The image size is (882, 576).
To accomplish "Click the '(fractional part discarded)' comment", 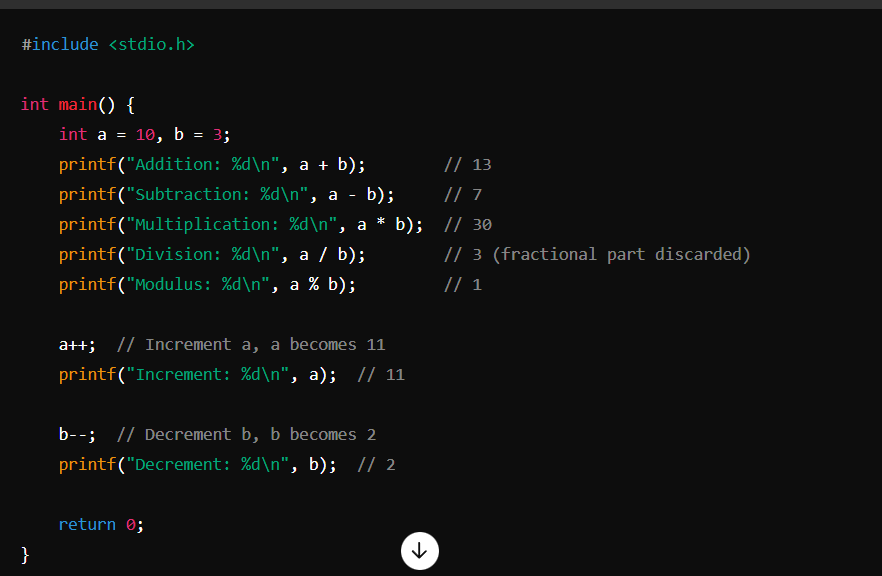I will (x=621, y=254).
